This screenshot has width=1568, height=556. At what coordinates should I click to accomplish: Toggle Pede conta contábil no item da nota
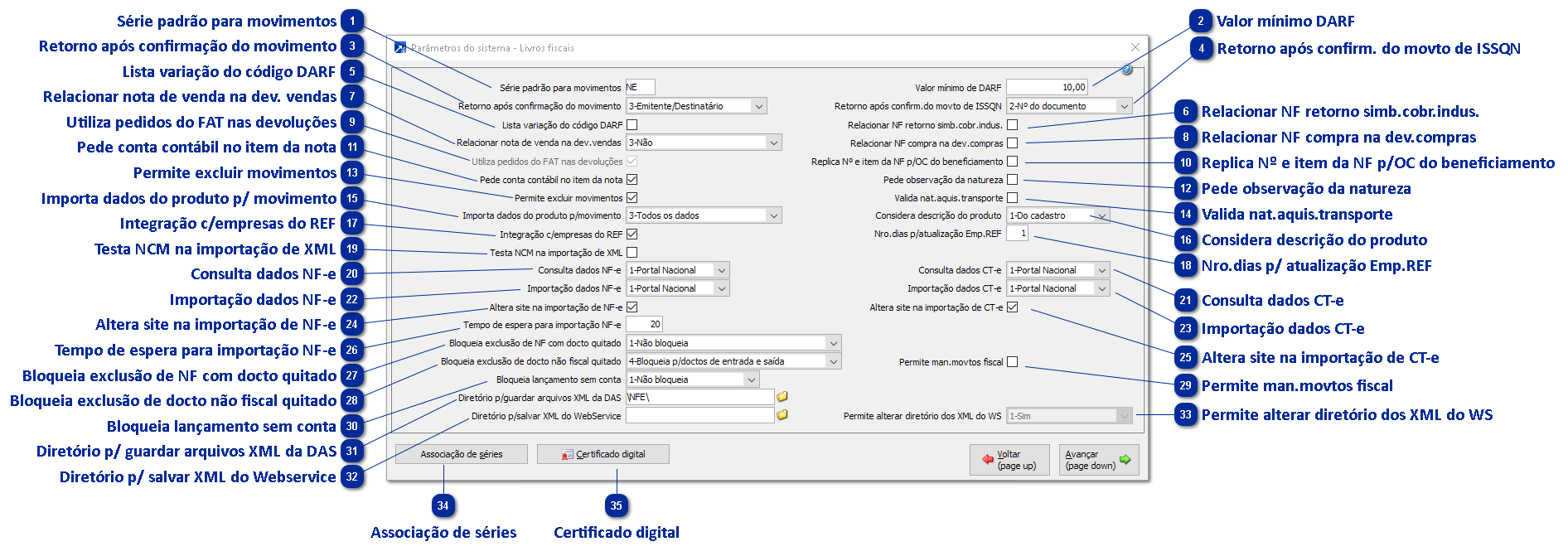[x=632, y=180]
